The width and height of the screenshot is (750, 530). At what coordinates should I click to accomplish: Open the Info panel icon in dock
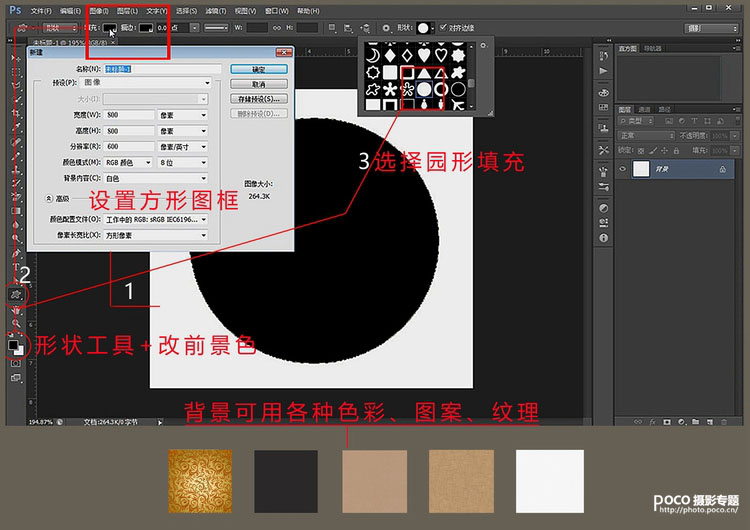click(604, 238)
